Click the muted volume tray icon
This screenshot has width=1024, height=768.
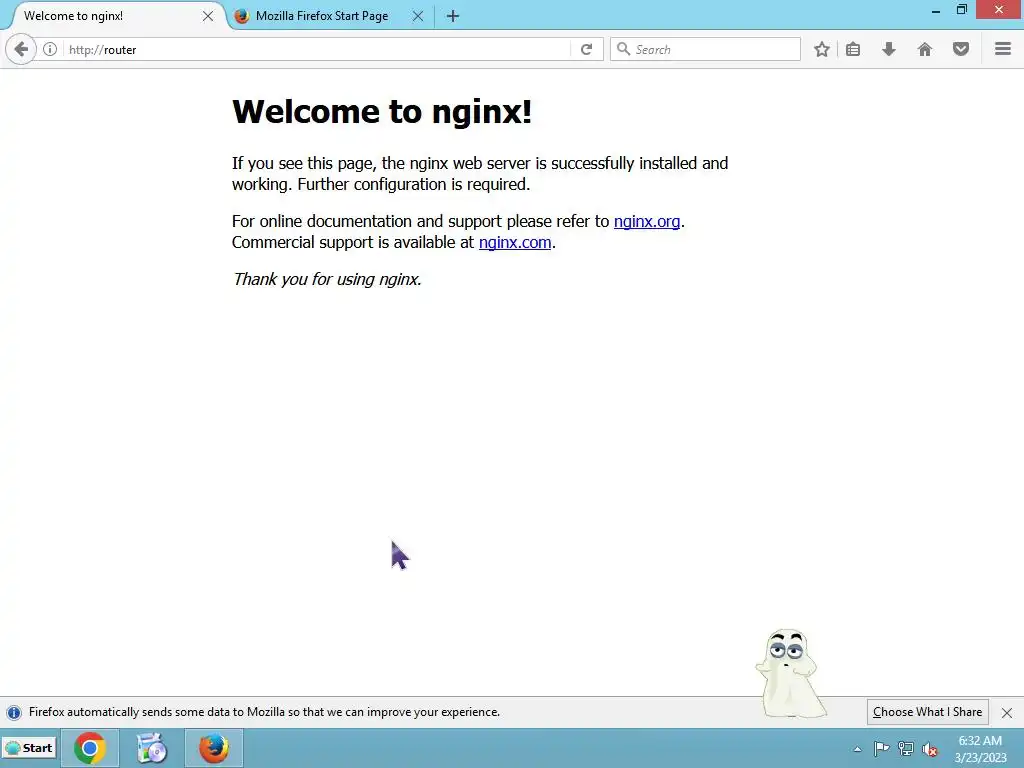click(929, 750)
